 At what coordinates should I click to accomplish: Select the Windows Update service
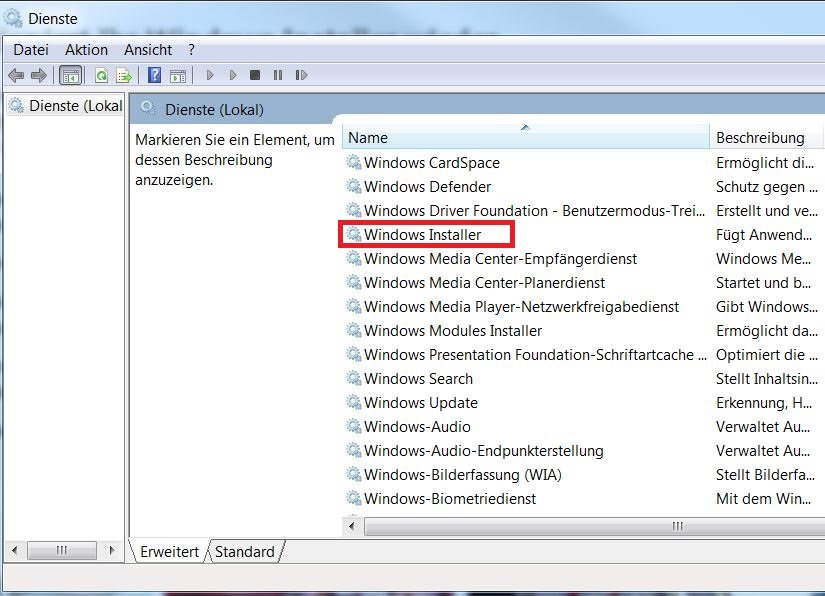coord(419,402)
